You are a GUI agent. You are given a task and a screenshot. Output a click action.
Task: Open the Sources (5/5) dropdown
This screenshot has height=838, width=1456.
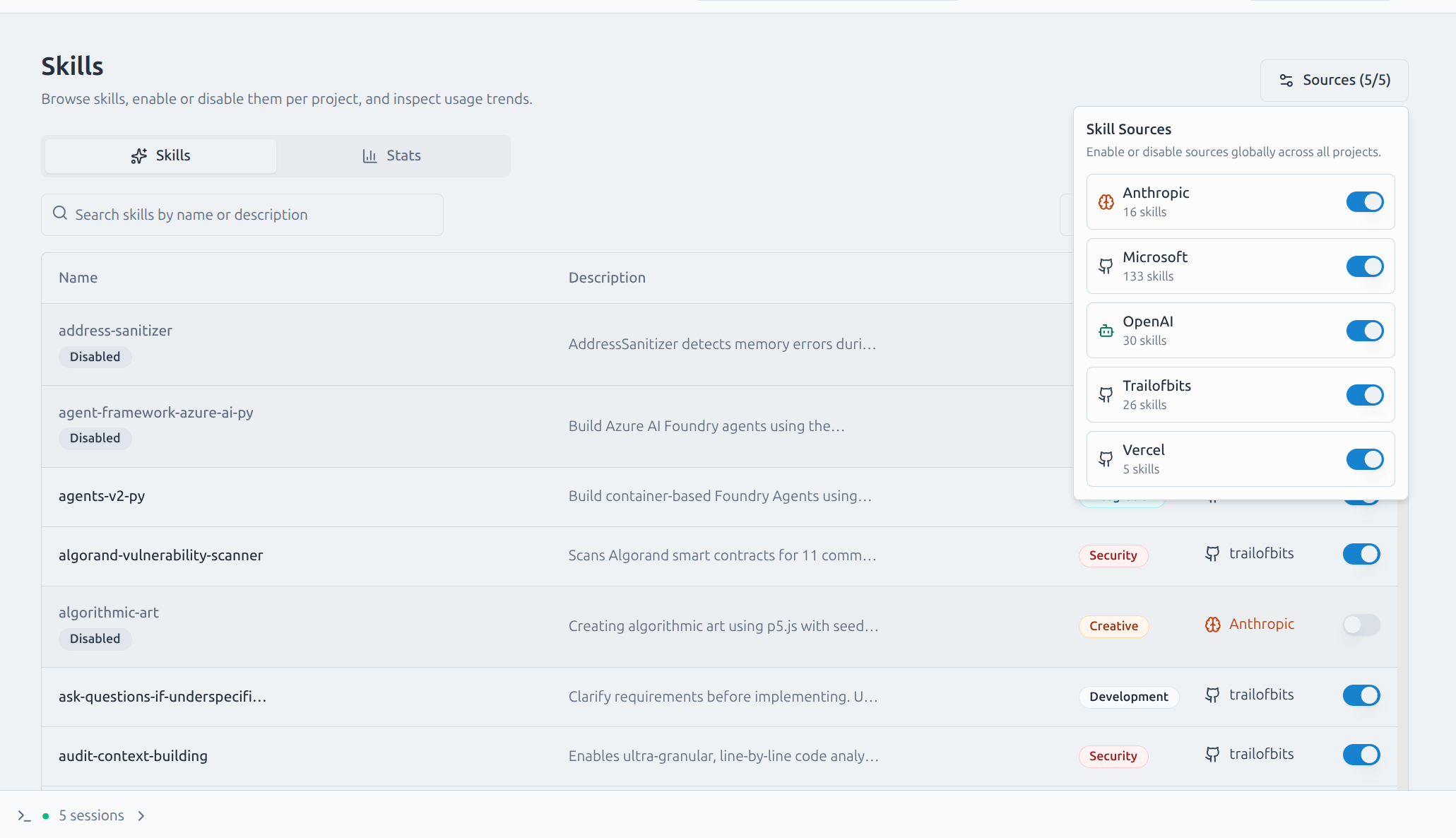tap(1334, 81)
